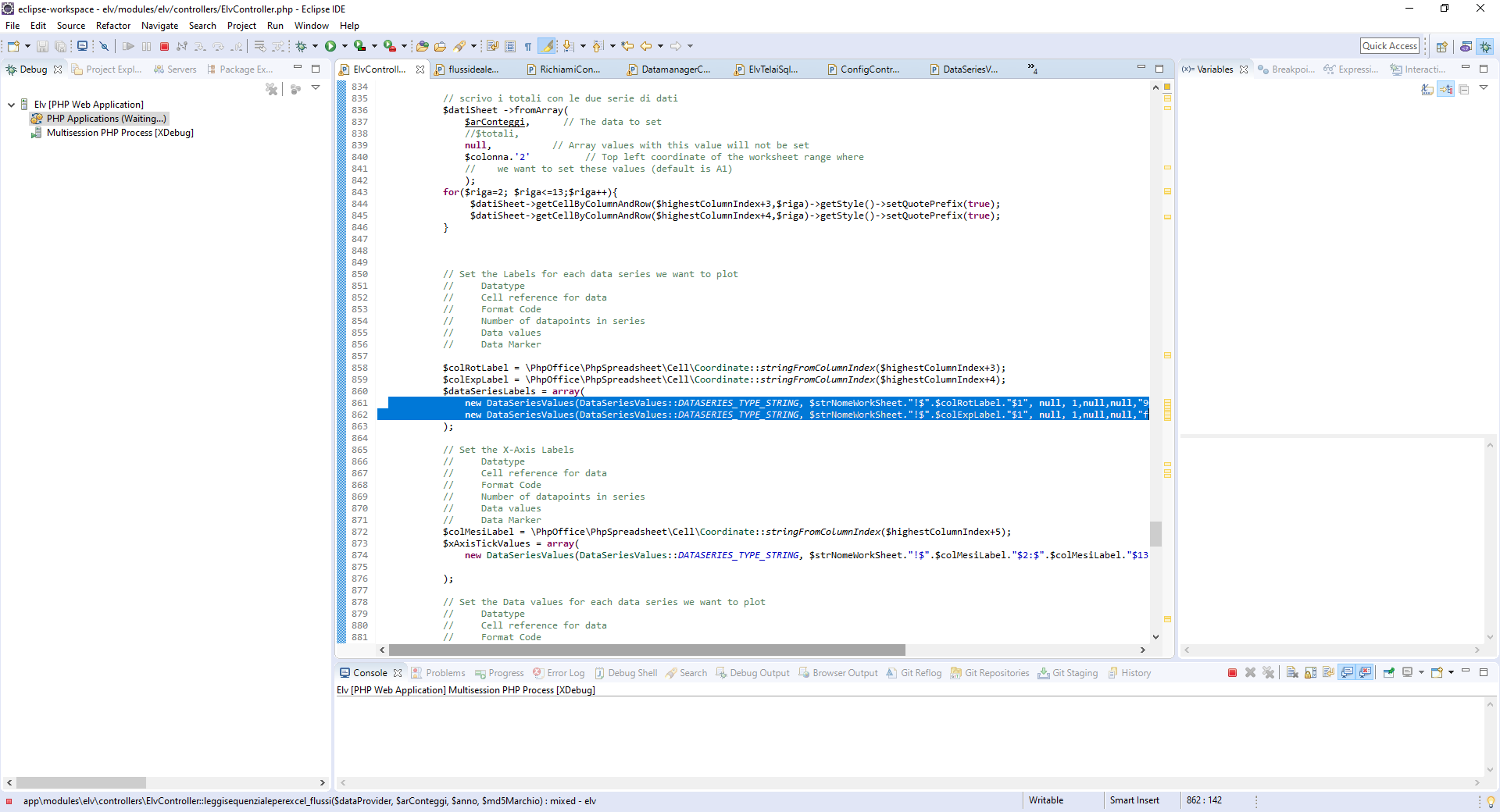Toggle Mark Occurrences highlighter
The image size is (1500, 812).
point(548,46)
